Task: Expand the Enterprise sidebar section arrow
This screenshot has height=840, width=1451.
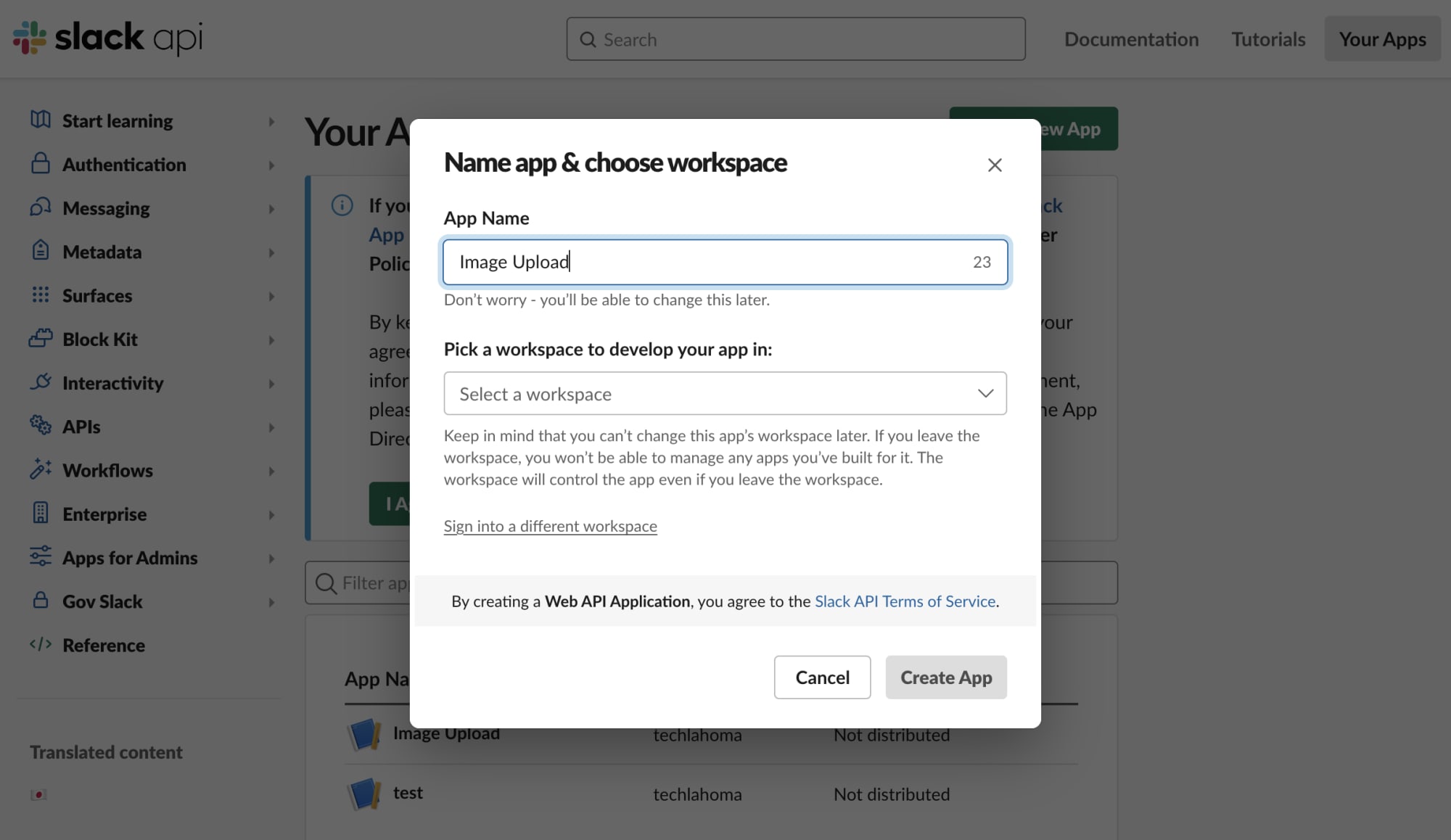Action: click(271, 515)
